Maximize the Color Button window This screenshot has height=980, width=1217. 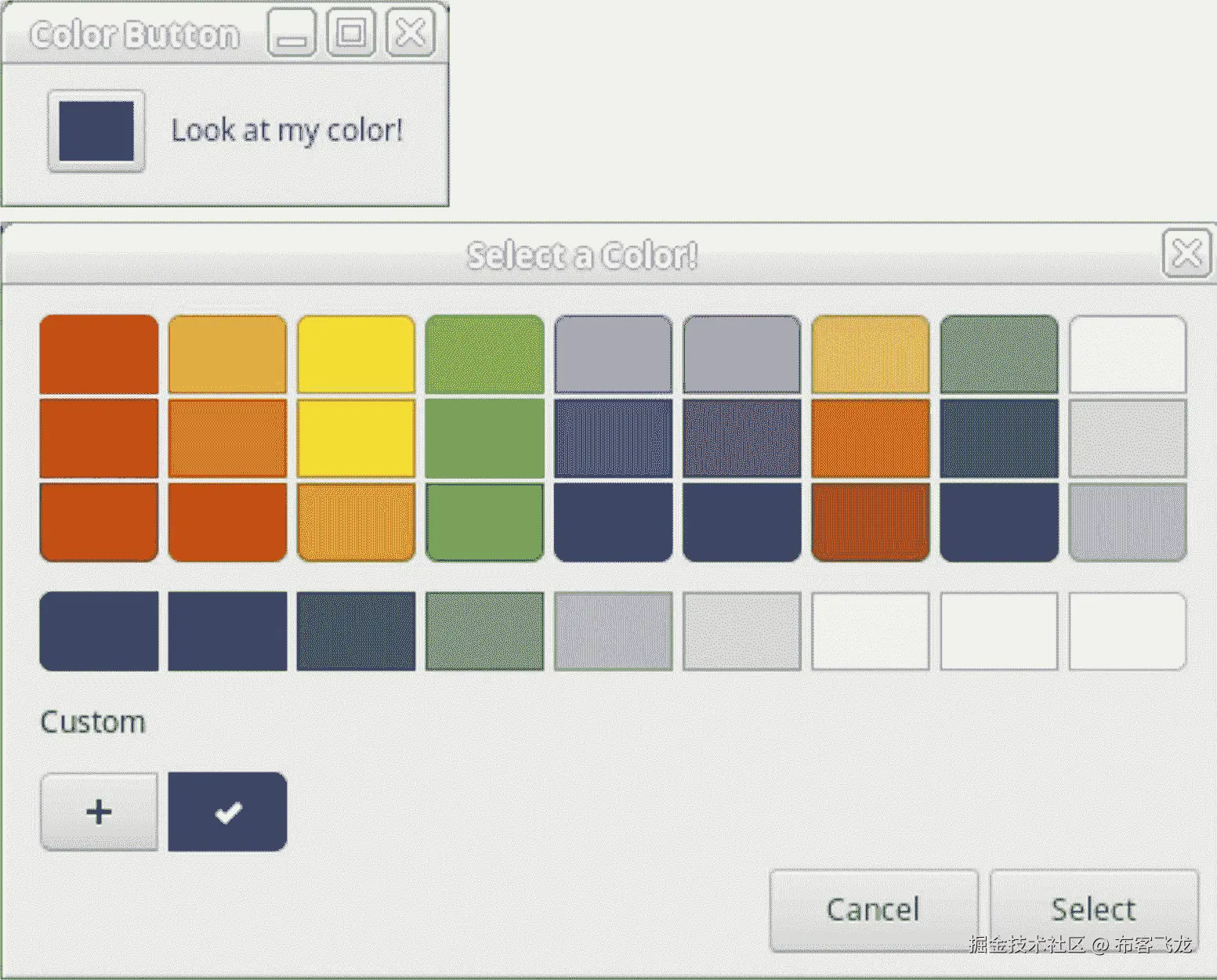coord(350,33)
